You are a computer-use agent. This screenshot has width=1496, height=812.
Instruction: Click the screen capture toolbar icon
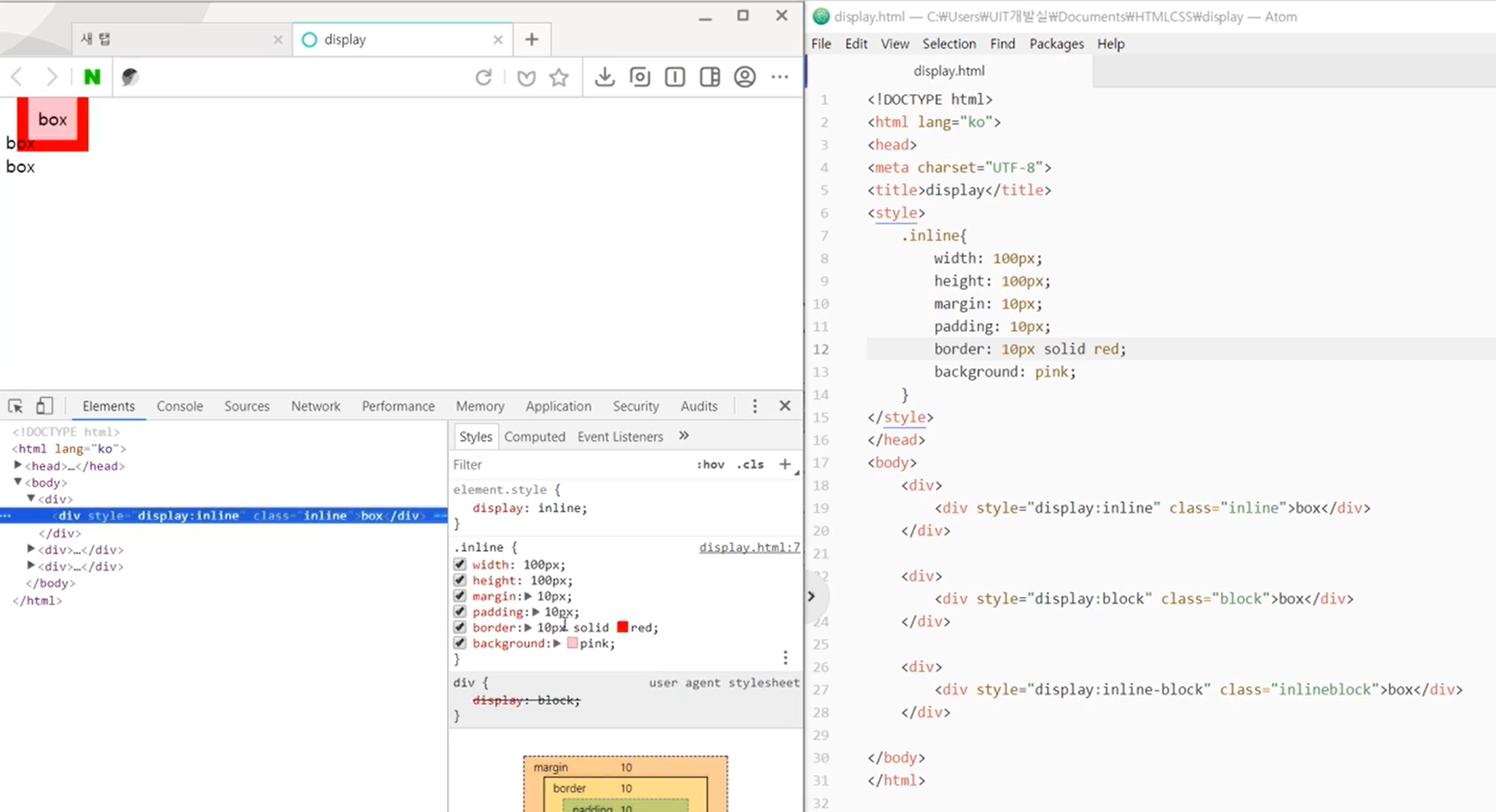pos(639,77)
